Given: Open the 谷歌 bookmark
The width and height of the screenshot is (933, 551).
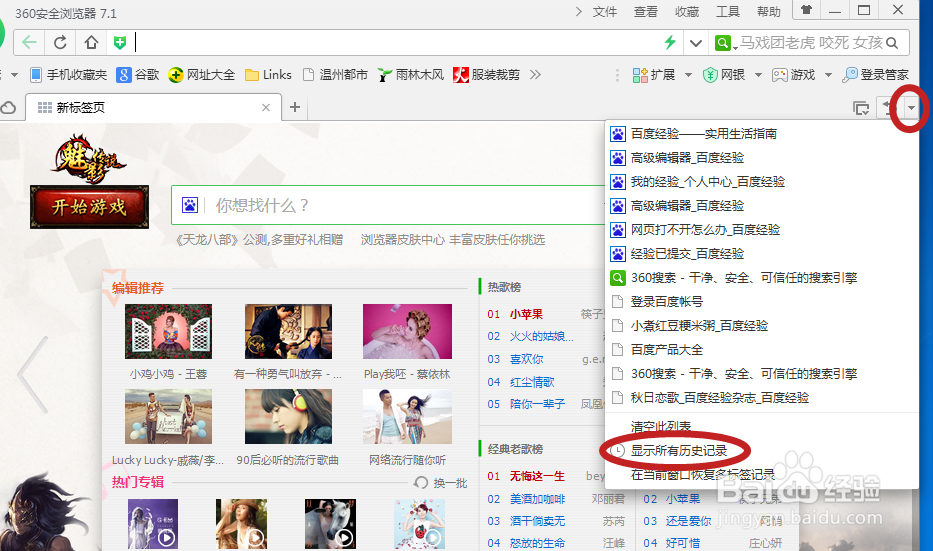Looking at the screenshot, I should click(137, 74).
